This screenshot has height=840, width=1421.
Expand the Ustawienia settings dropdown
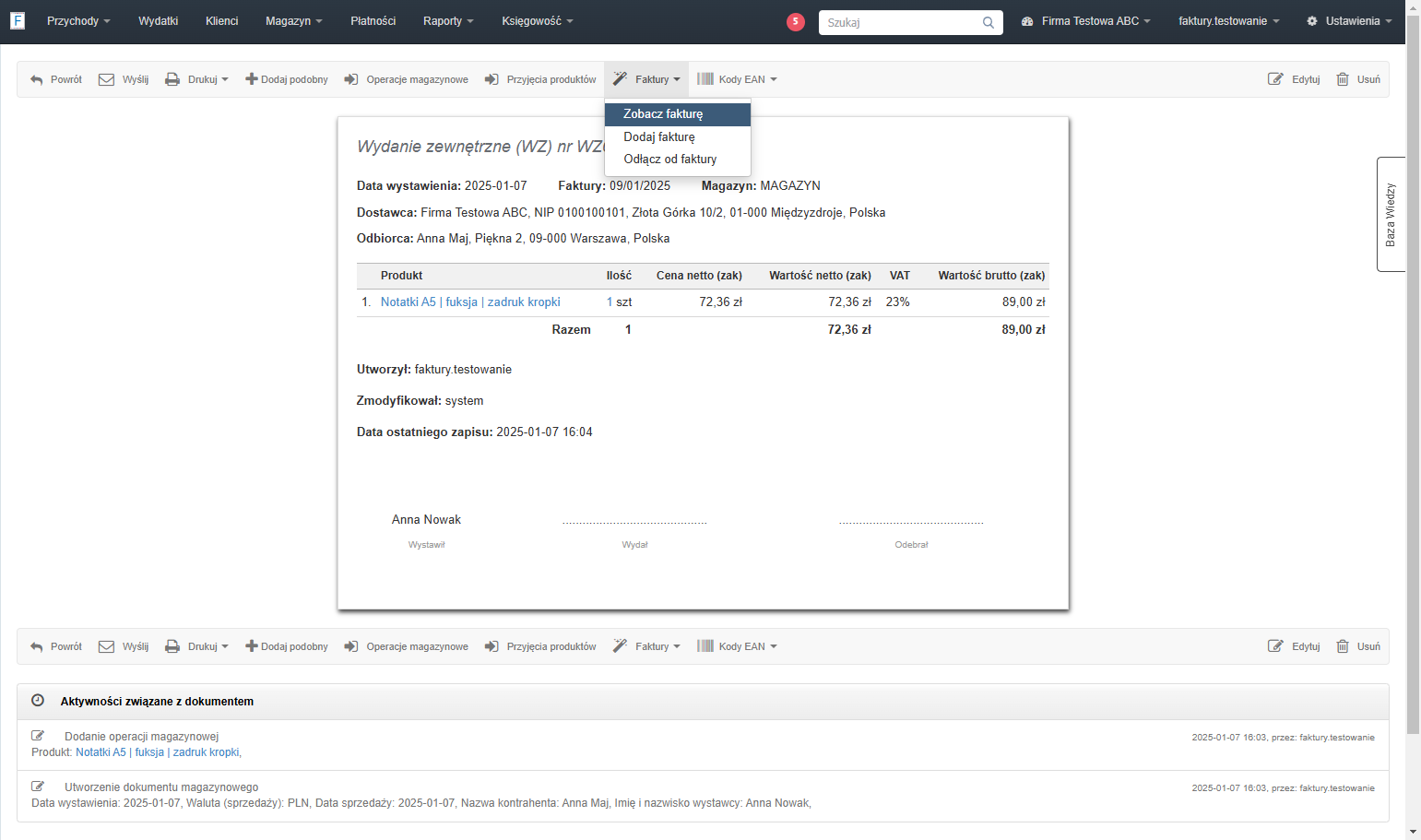tap(1349, 21)
